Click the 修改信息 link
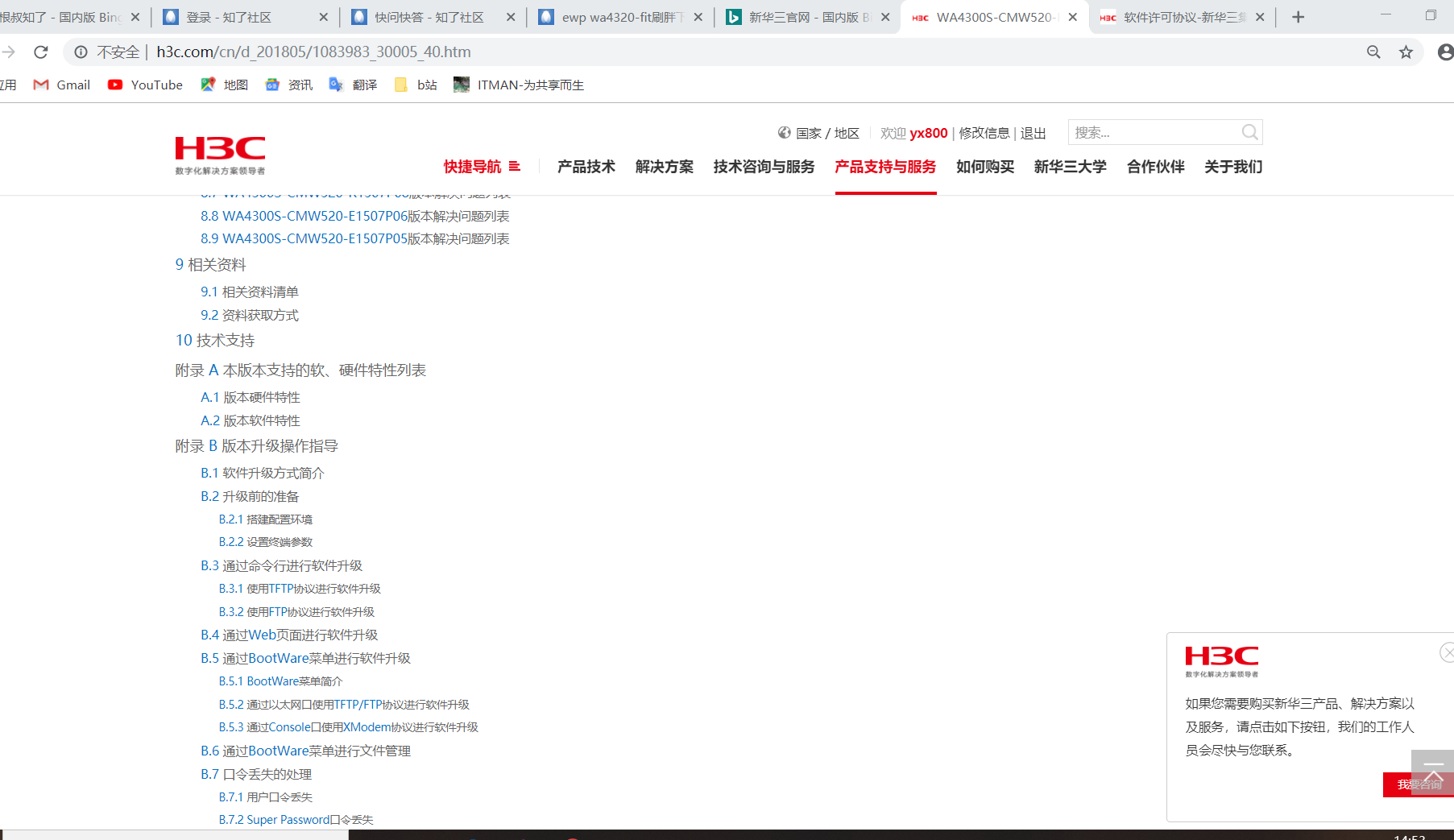Image resolution: width=1454 pixels, height=840 pixels. (984, 133)
